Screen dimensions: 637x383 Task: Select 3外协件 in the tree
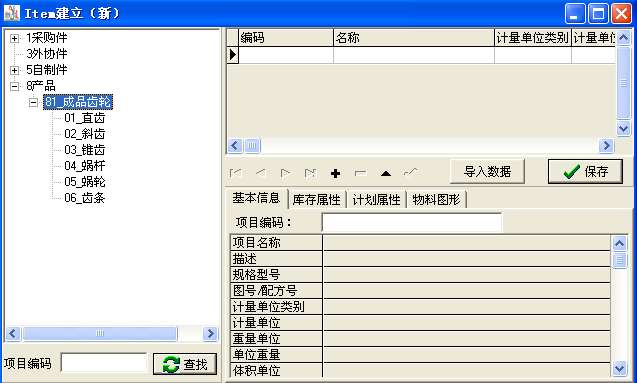pyautogui.click(x=47, y=54)
